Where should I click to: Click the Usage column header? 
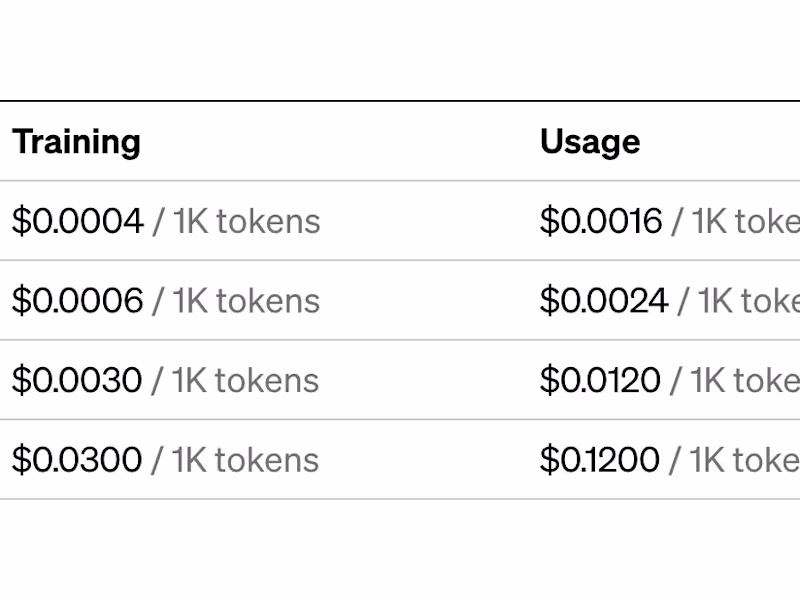pyautogui.click(x=589, y=142)
